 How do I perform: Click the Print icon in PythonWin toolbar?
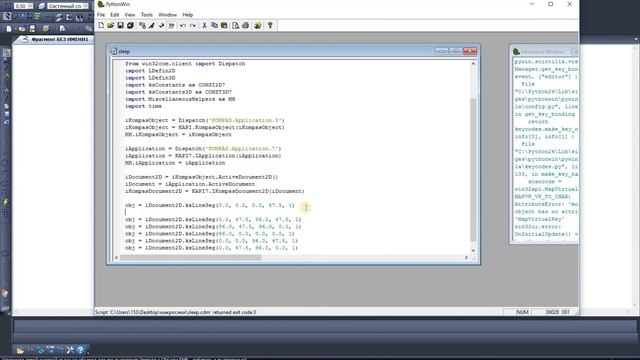pos(245,25)
